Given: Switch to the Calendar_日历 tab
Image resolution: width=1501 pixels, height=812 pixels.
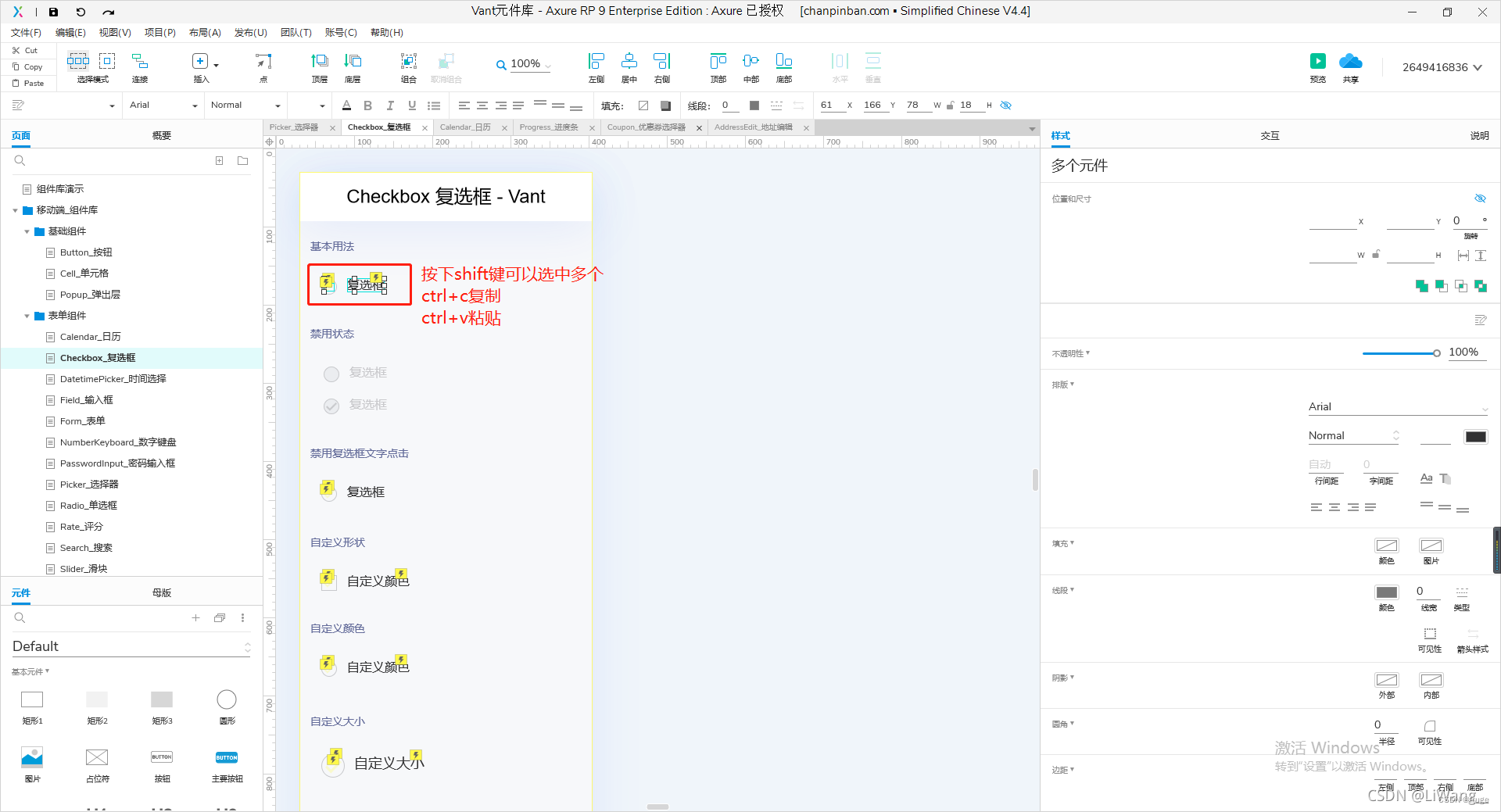Looking at the screenshot, I should pos(465,127).
